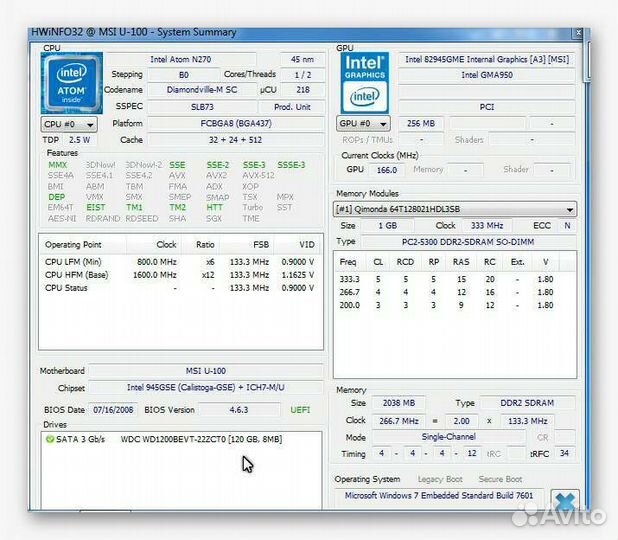Click the Cores/Threads value 1 / 2
Screen dimensions: 618x540
303,75
